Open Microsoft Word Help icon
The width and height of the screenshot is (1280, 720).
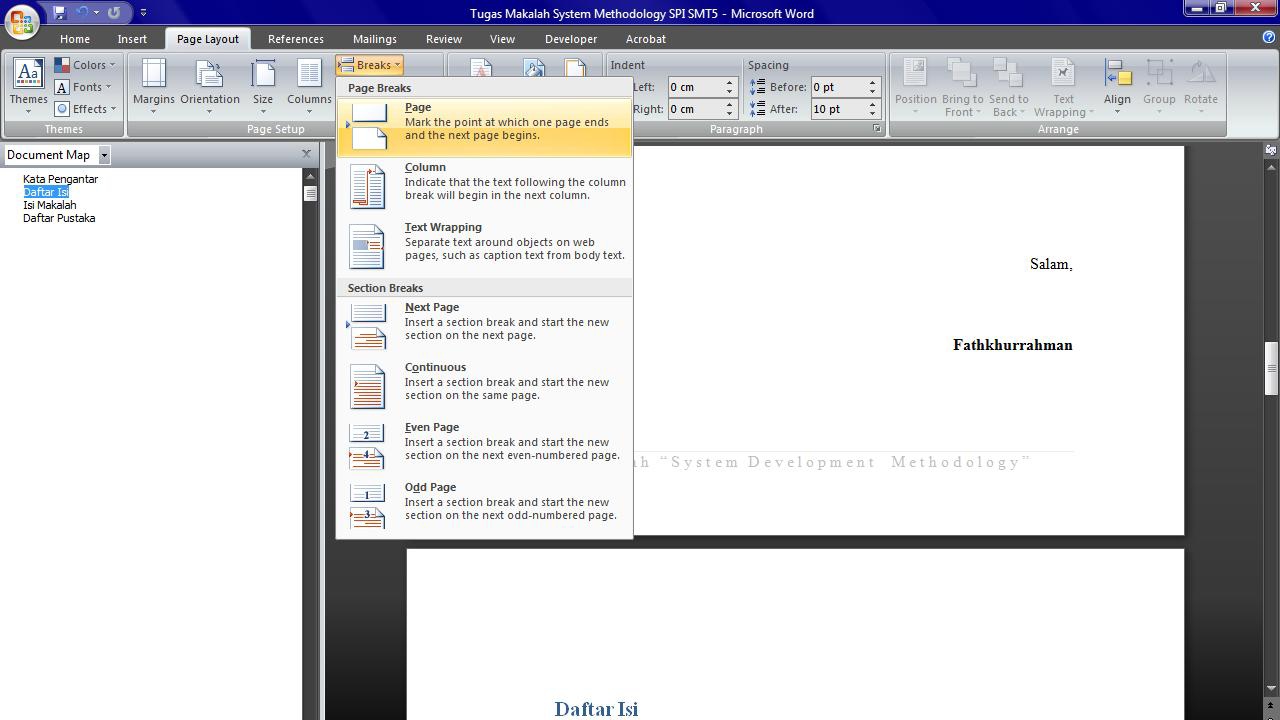[x=1269, y=38]
